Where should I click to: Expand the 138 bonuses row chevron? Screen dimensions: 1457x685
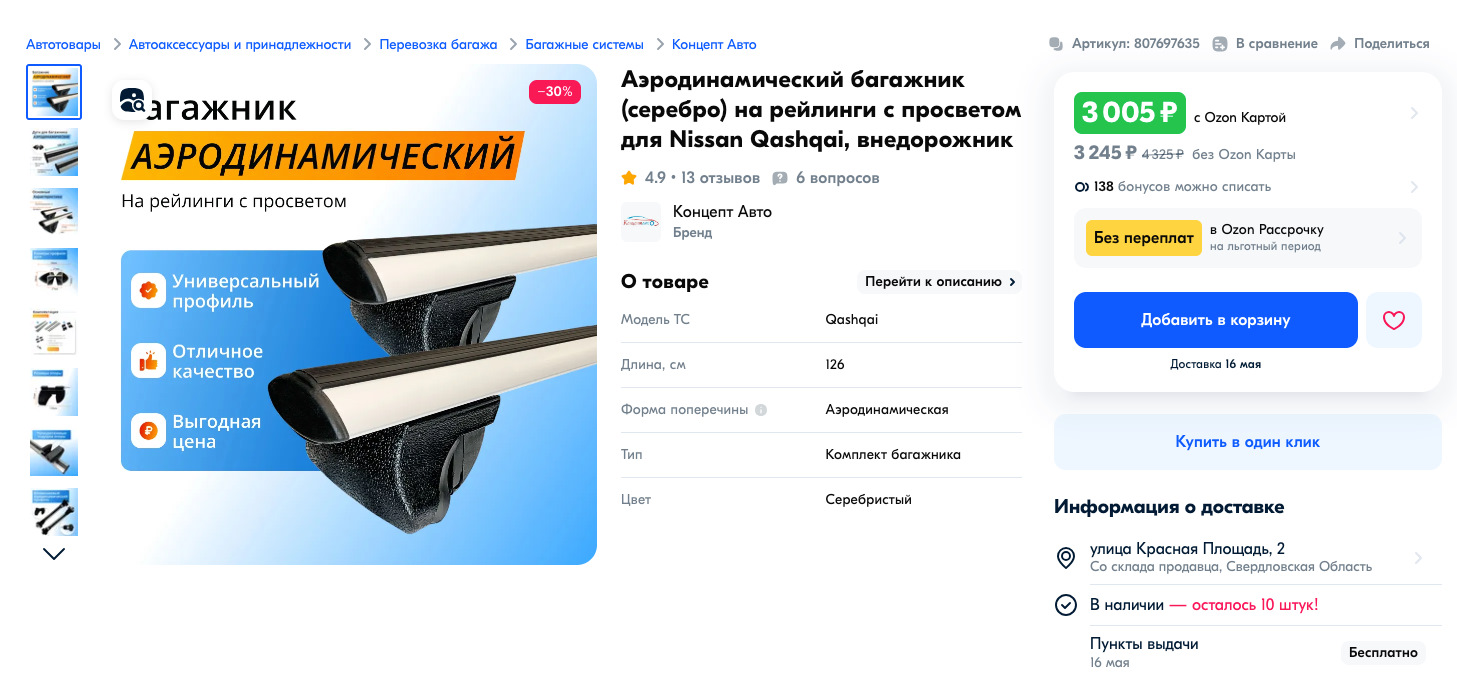tap(1414, 187)
